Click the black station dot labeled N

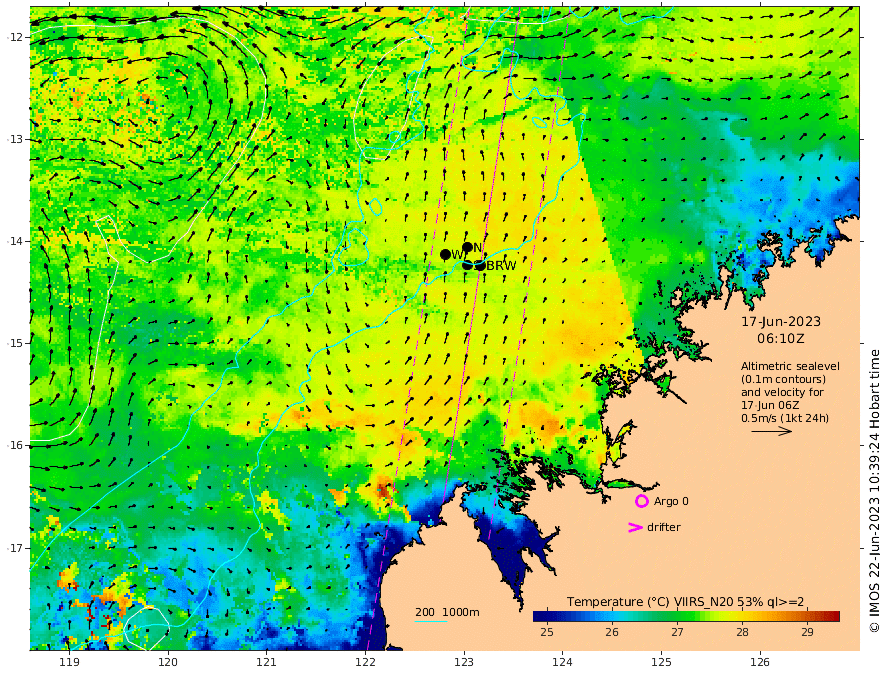pos(468,246)
